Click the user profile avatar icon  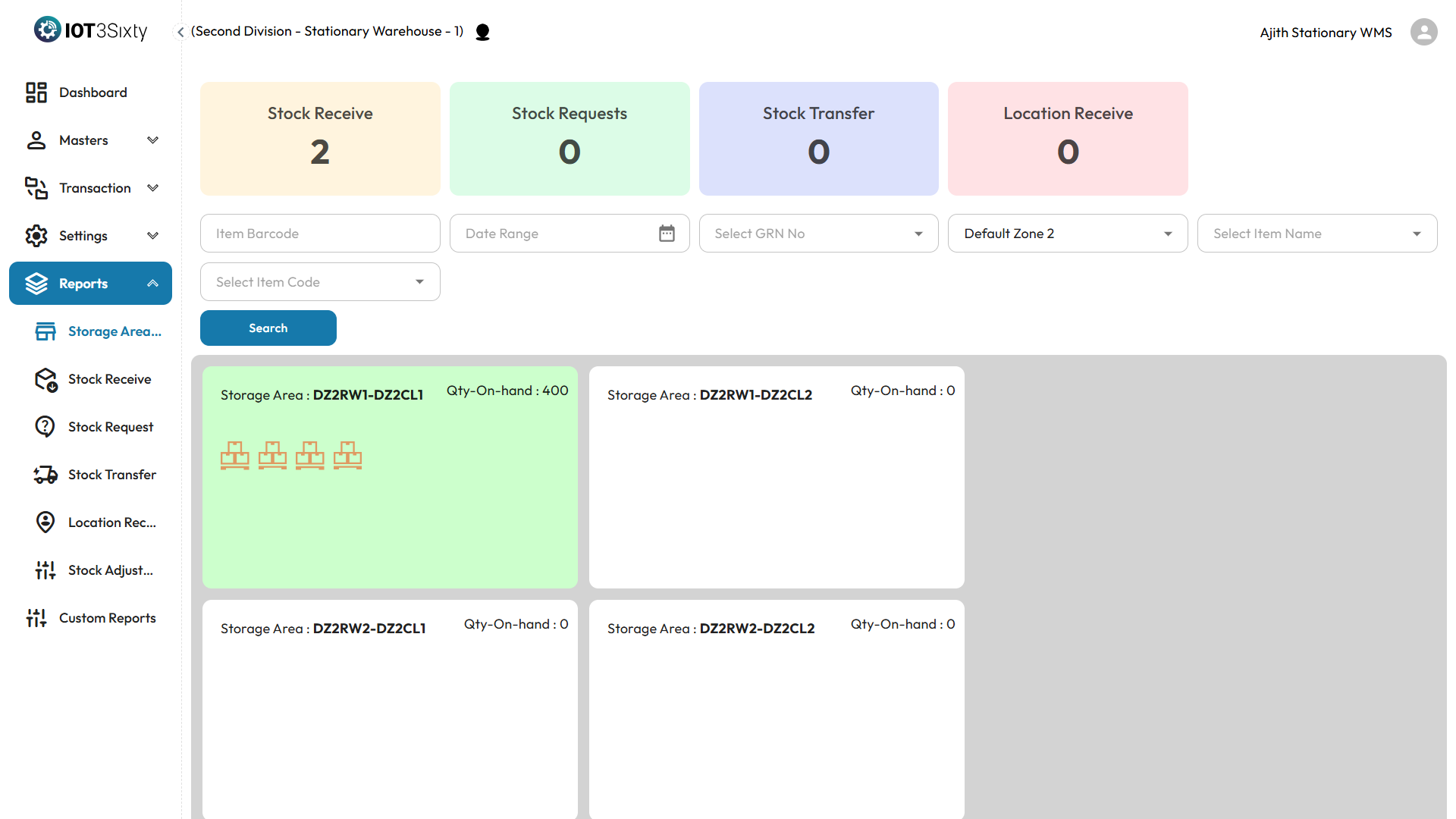[1423, 32]
